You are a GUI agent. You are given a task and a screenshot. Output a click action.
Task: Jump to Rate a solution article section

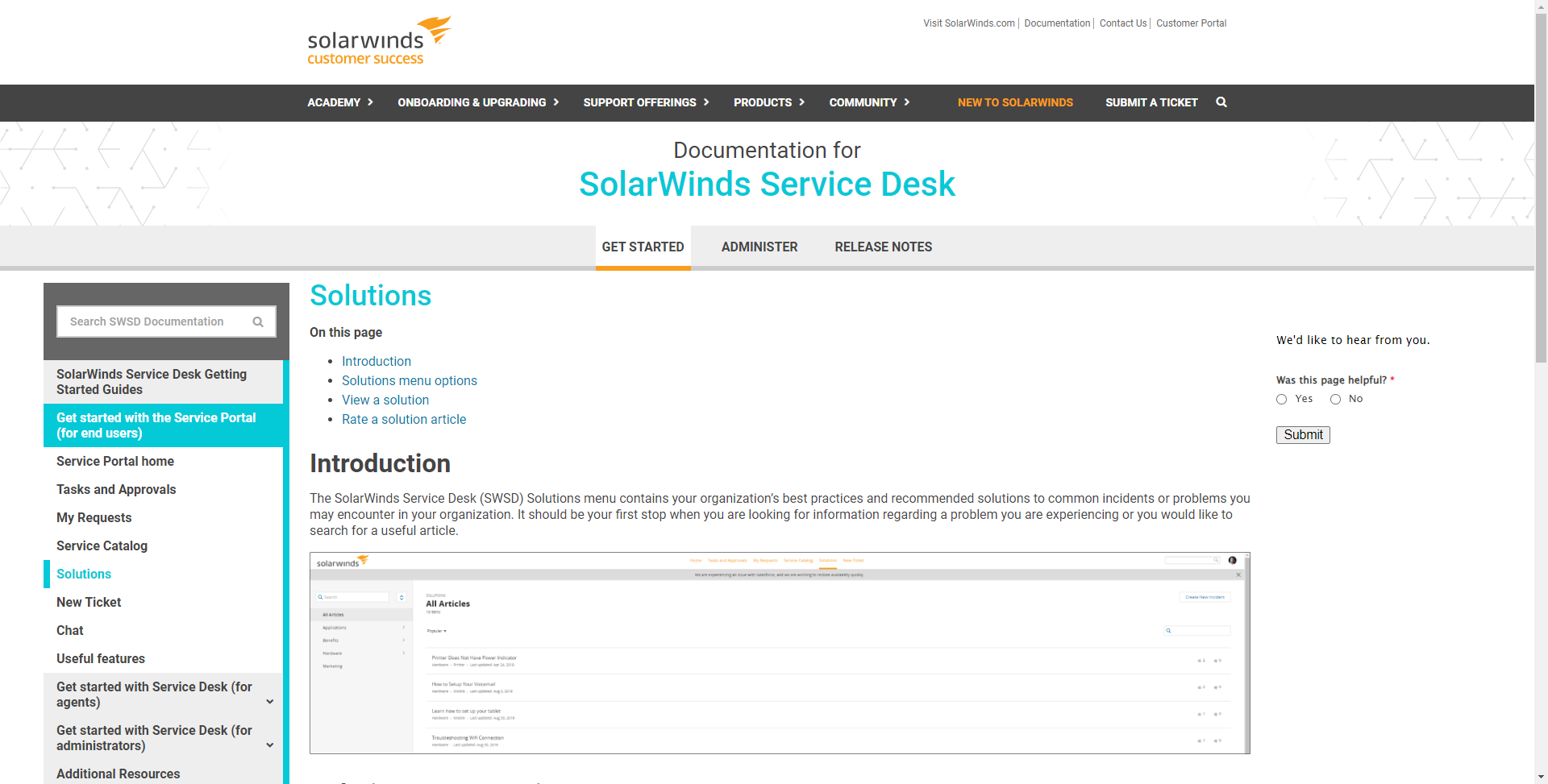404,420
